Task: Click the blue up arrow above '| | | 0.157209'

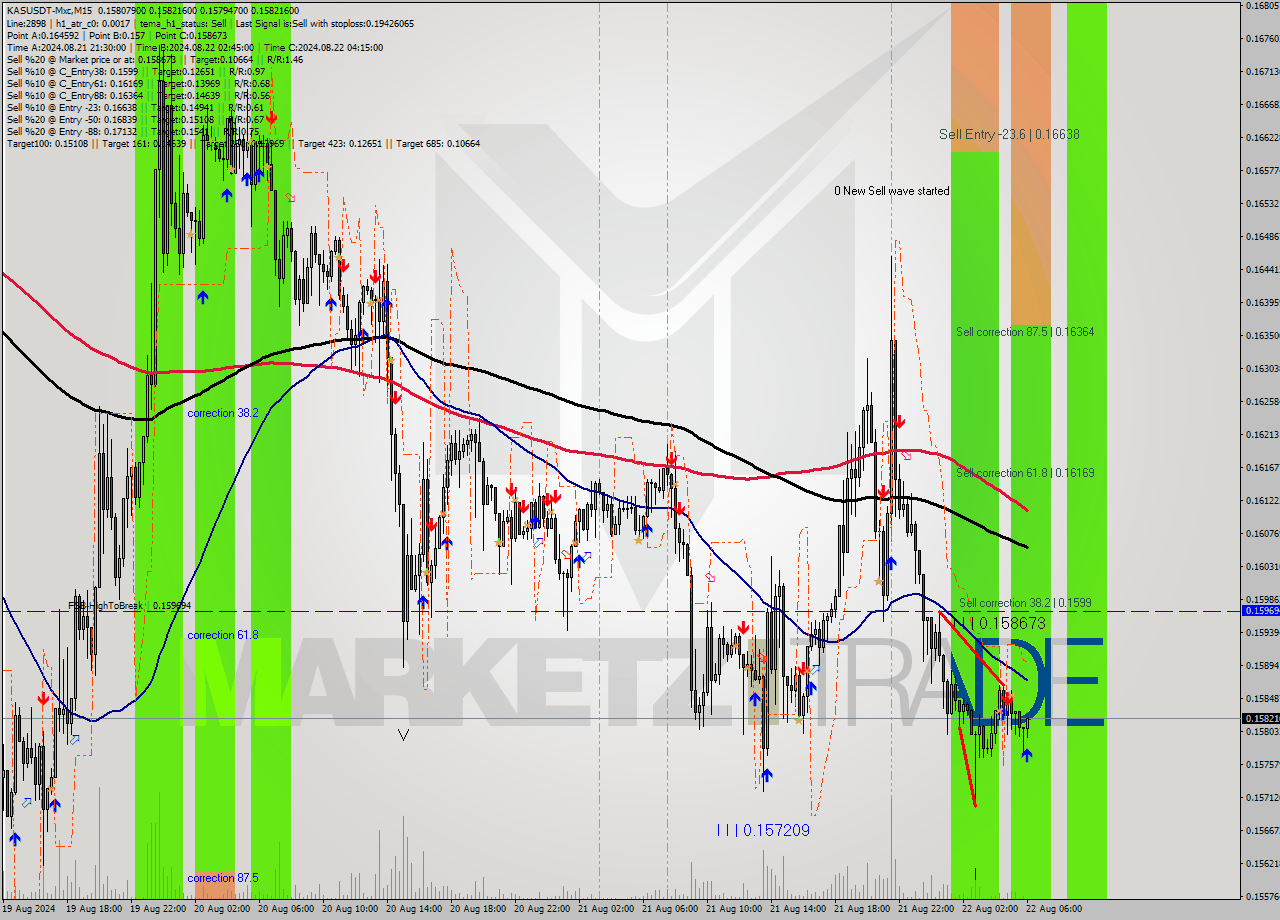Action: pyautogui.click(x=766, y=775)
